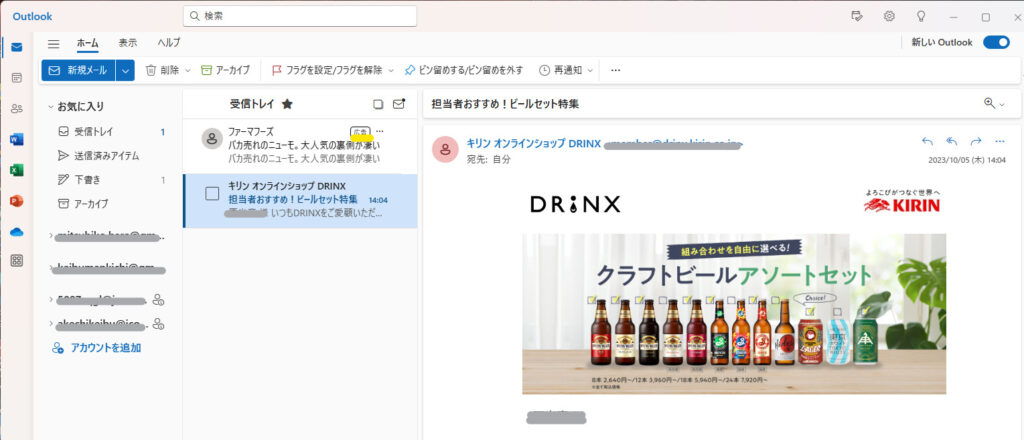Open the settings gear in title bar
The height and width of the screenshot is (440, 1024).
[x=889, y=16]
